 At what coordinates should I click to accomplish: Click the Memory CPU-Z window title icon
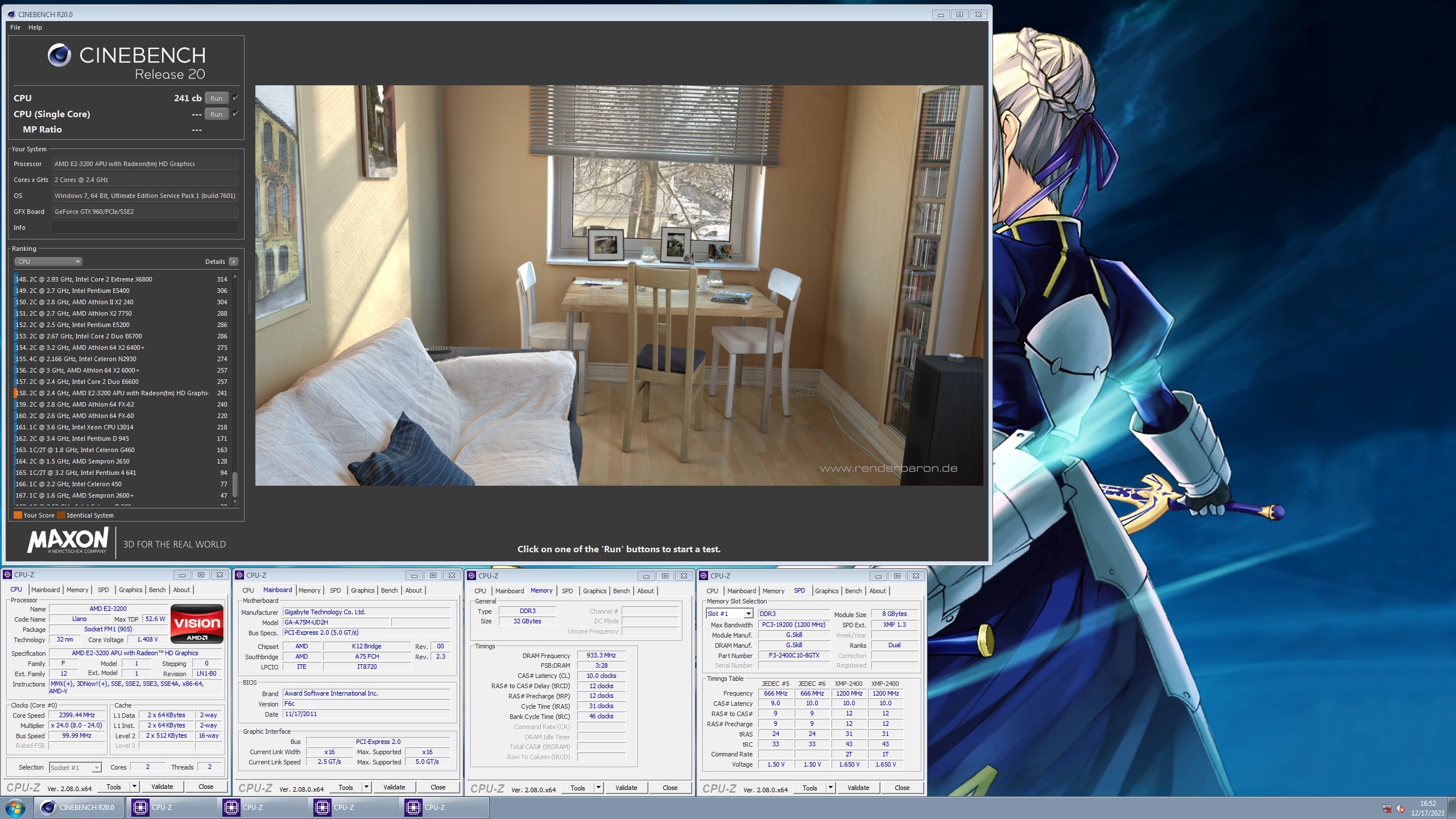point(471,576)
